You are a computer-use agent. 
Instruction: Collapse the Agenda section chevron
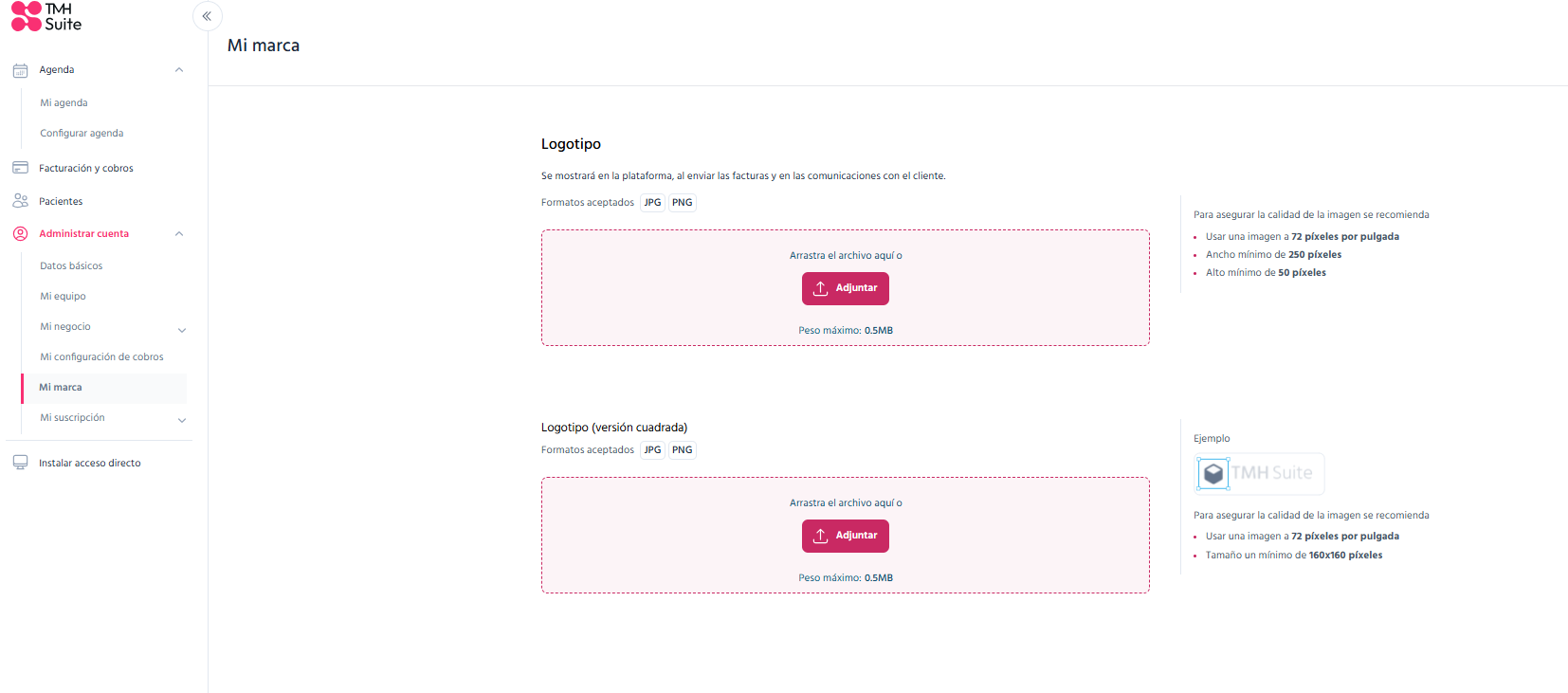click(x=179, y=70)
